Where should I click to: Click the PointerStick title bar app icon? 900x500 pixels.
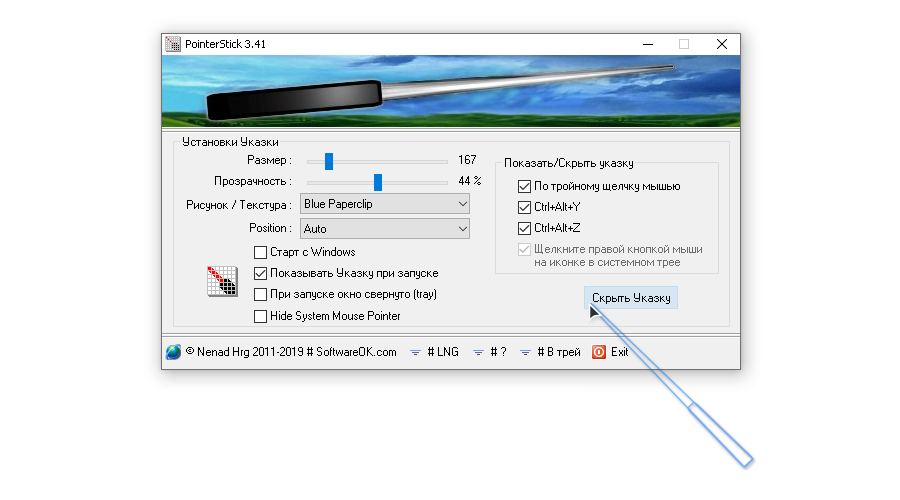173,44
